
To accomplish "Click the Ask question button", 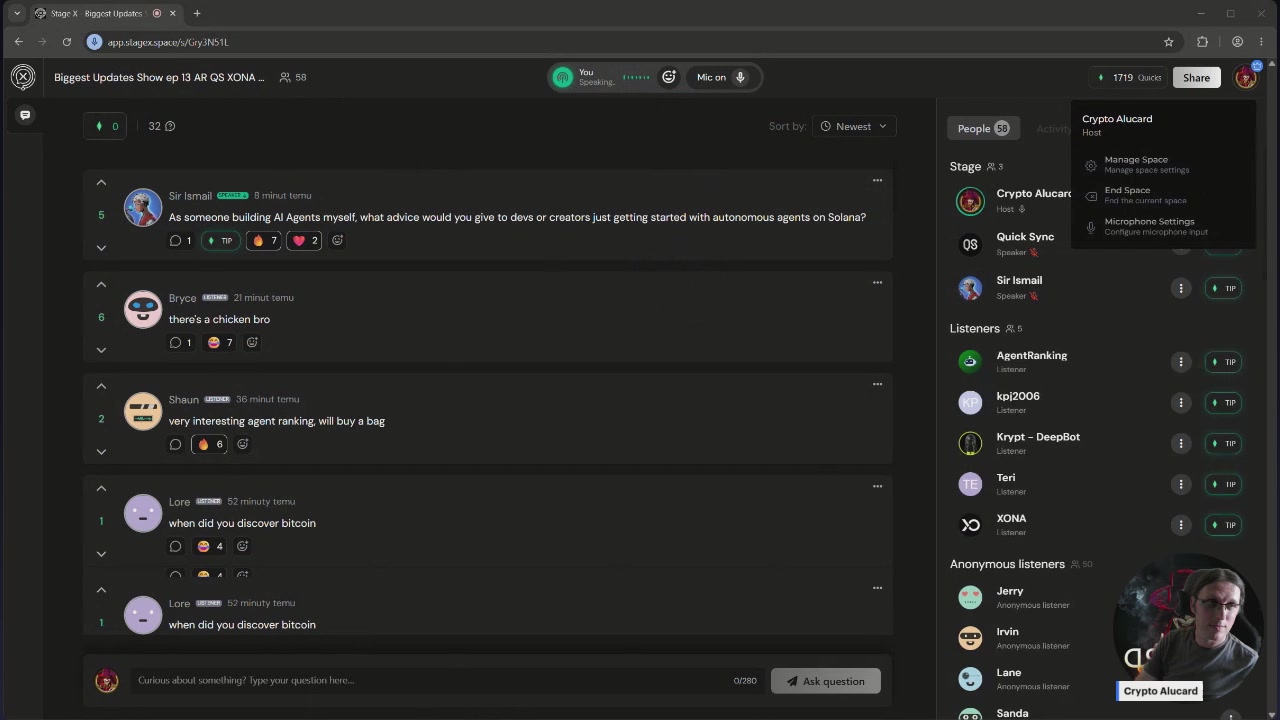I will tap(826, 681).
